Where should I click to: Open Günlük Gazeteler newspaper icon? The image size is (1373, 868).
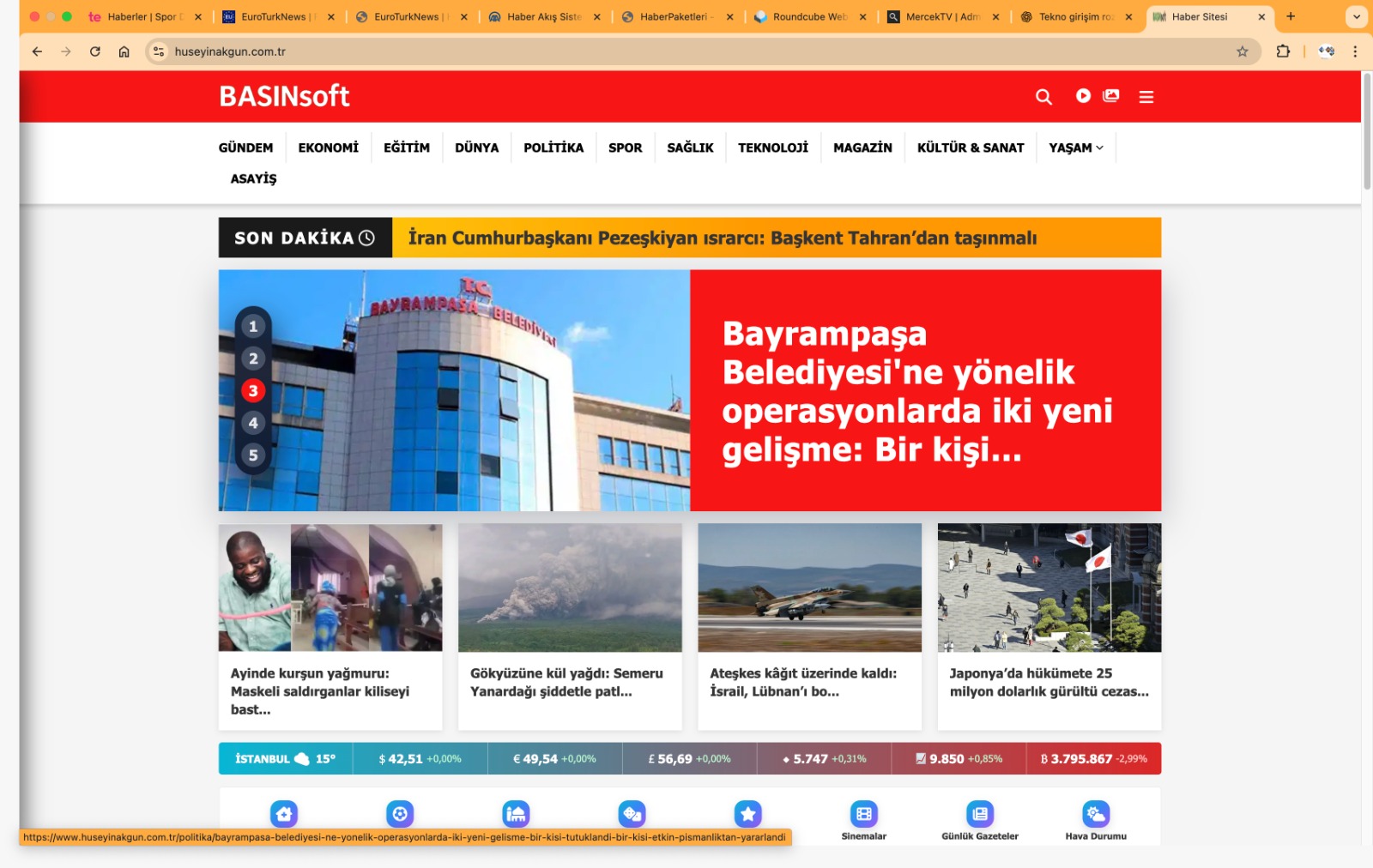980,813
